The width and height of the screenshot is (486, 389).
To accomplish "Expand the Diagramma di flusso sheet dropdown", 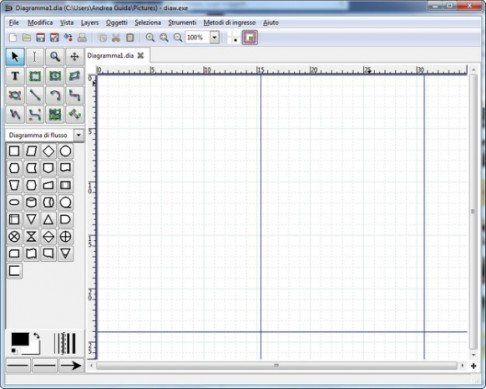I will (x=78, y=135).
